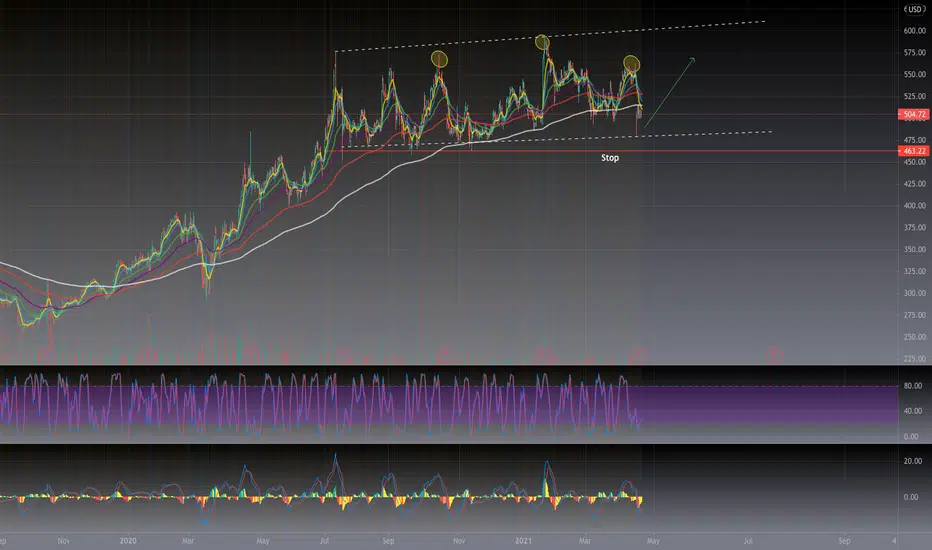Select the green projection arrow drawing
This screenshot has height=550, width=932.
click(x=670, y=92)
